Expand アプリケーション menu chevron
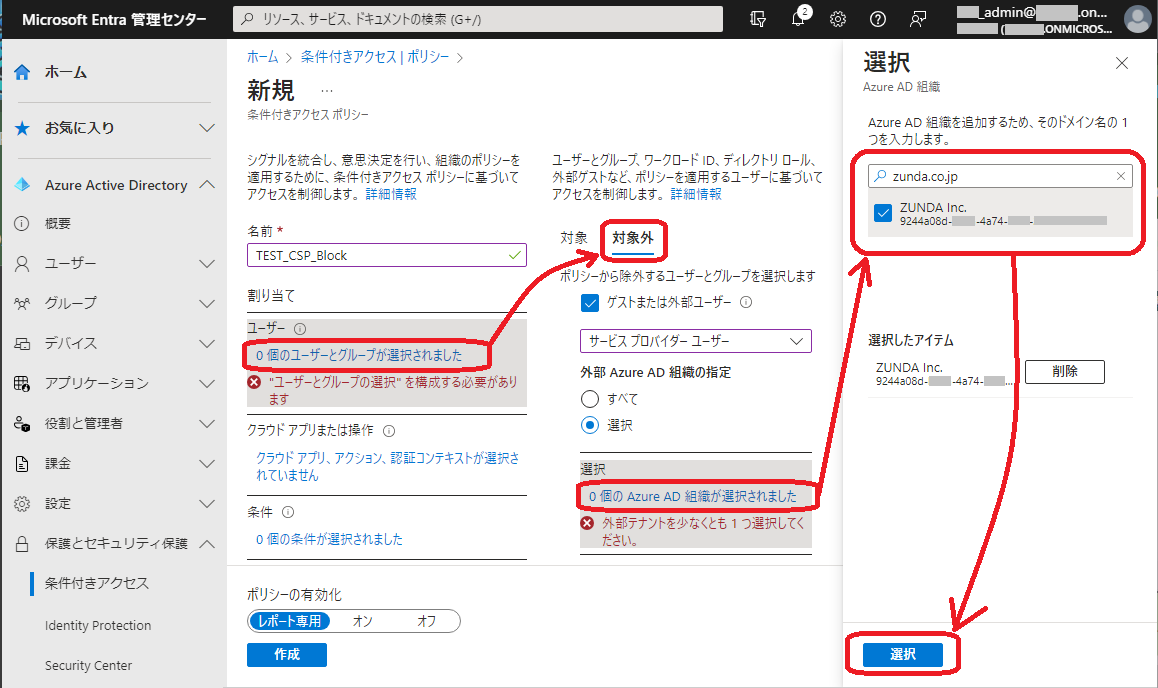 tap(208, 384)
